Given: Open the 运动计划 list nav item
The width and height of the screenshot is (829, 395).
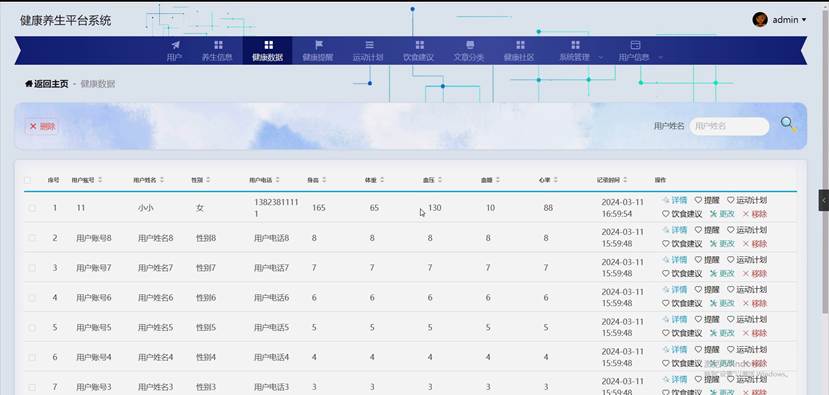Looking at the screenshot, I should point(368,51).
